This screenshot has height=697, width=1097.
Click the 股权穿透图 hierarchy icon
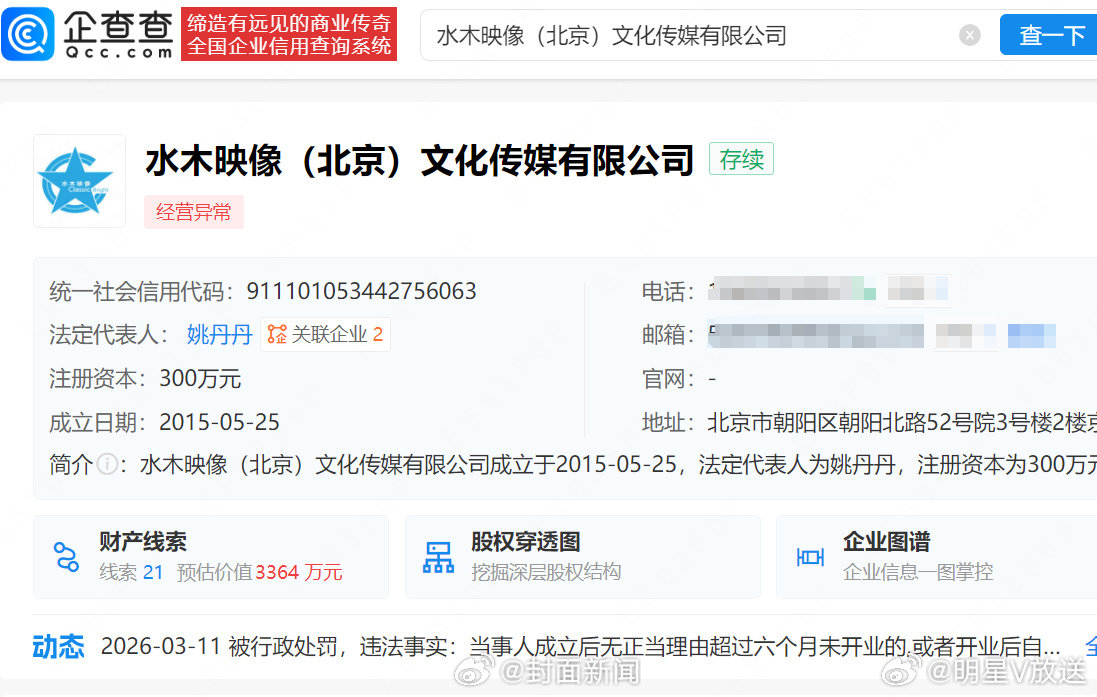[439, 558]
